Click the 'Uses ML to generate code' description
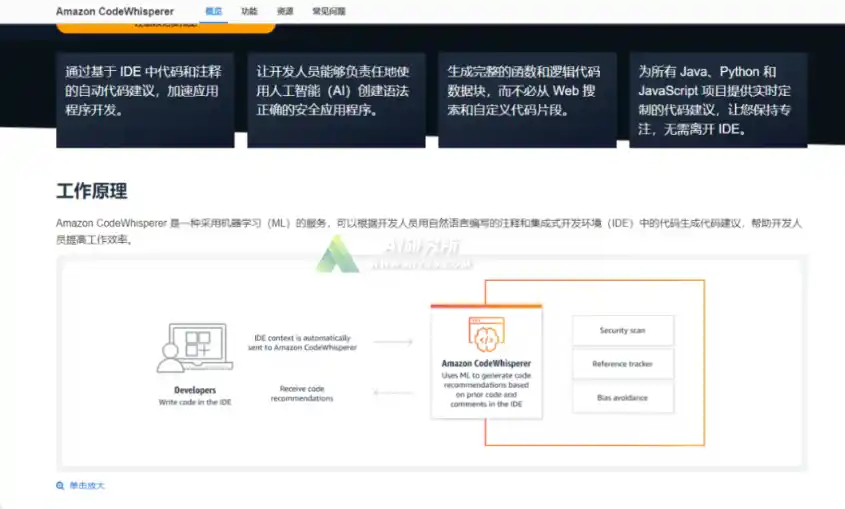The image size is (845, 509). [x=486, y=389]
